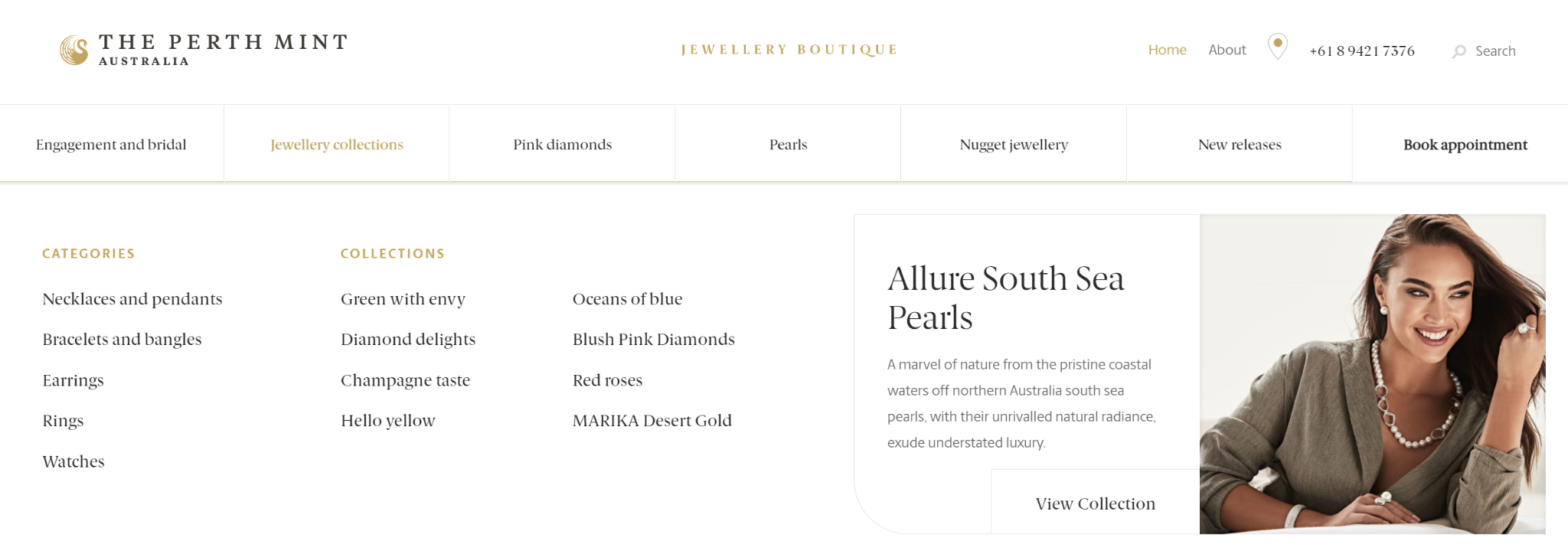Image resolution: width=1568 pixels, height=560 pixels.
Task: Select the New releases tab
Action: pos(1240,145)
